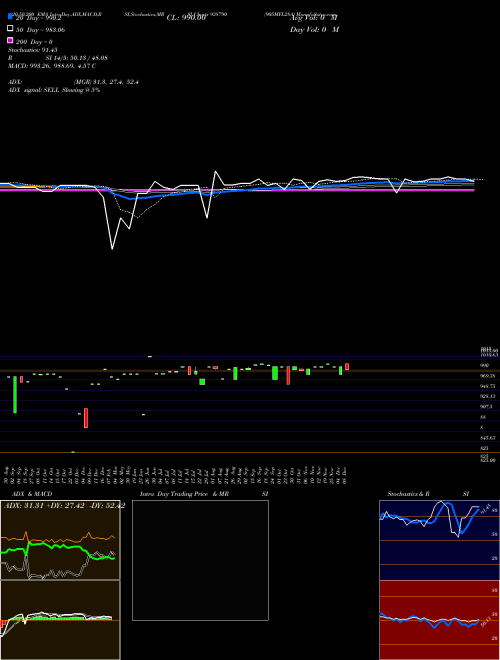Click the 'Stochastics: 91.43' readout
500x660 pixels.
click(32, 50)
